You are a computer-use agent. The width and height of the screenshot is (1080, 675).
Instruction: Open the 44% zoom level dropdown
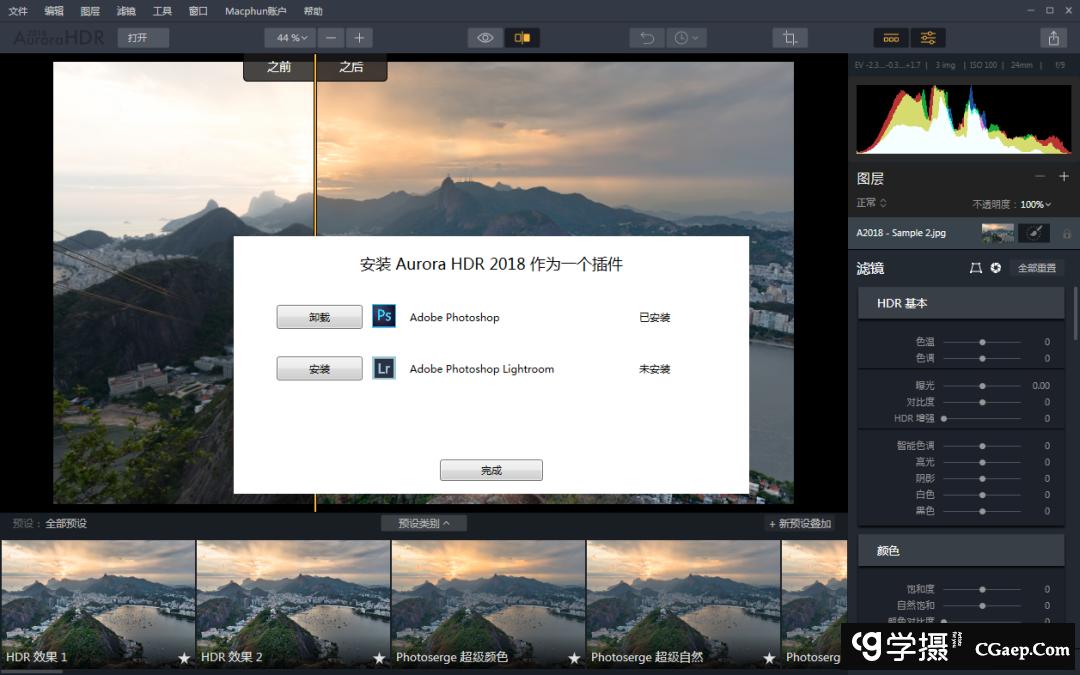(292, 38)
